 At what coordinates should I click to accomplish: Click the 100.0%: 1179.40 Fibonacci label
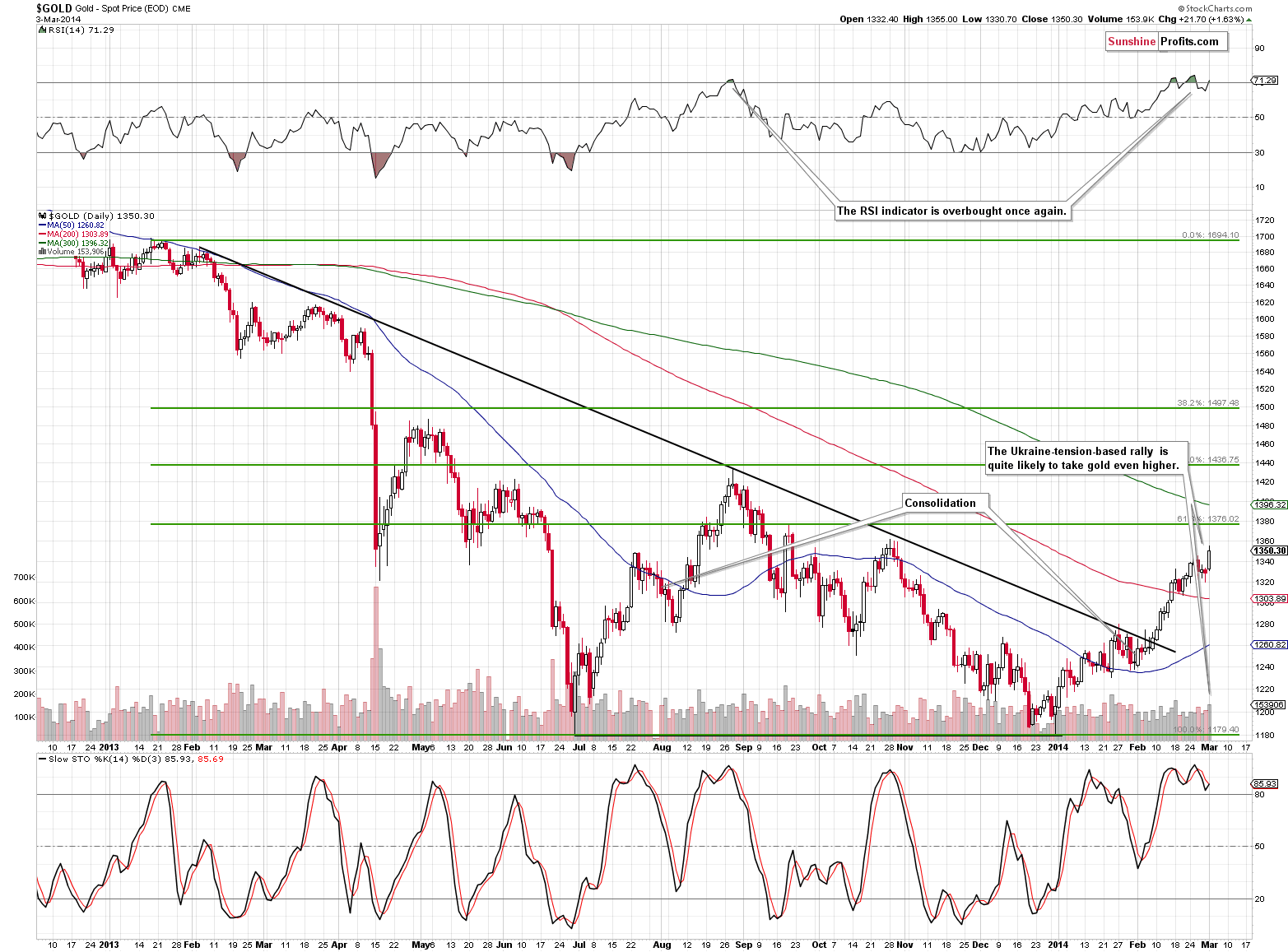[1206, 730]
